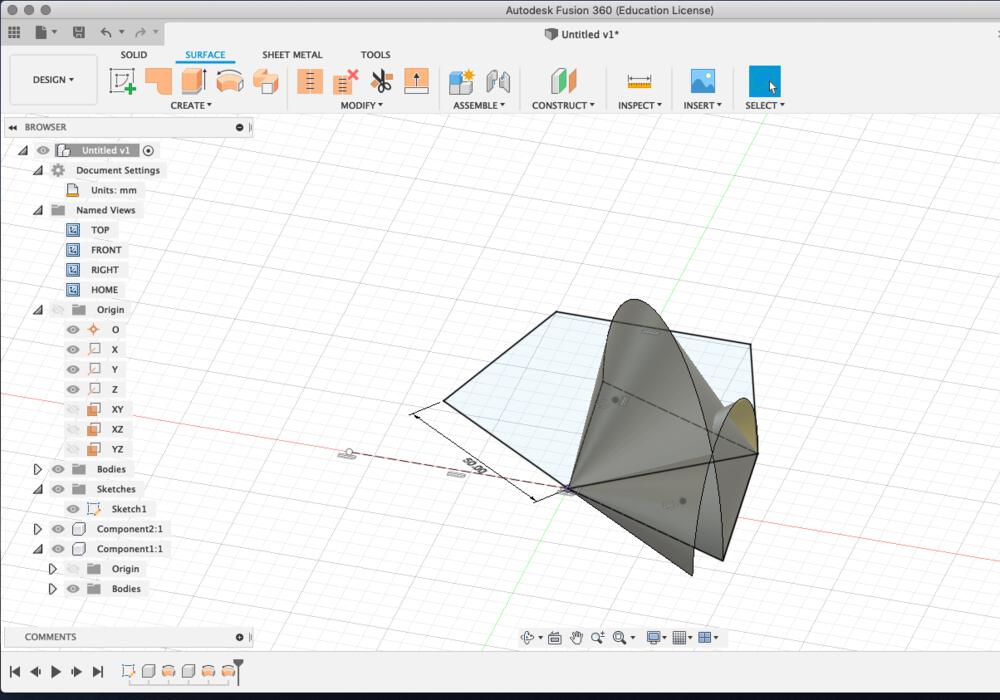Open the Insert image tool
1000x700 pixels.
click(x=700, y=80)
